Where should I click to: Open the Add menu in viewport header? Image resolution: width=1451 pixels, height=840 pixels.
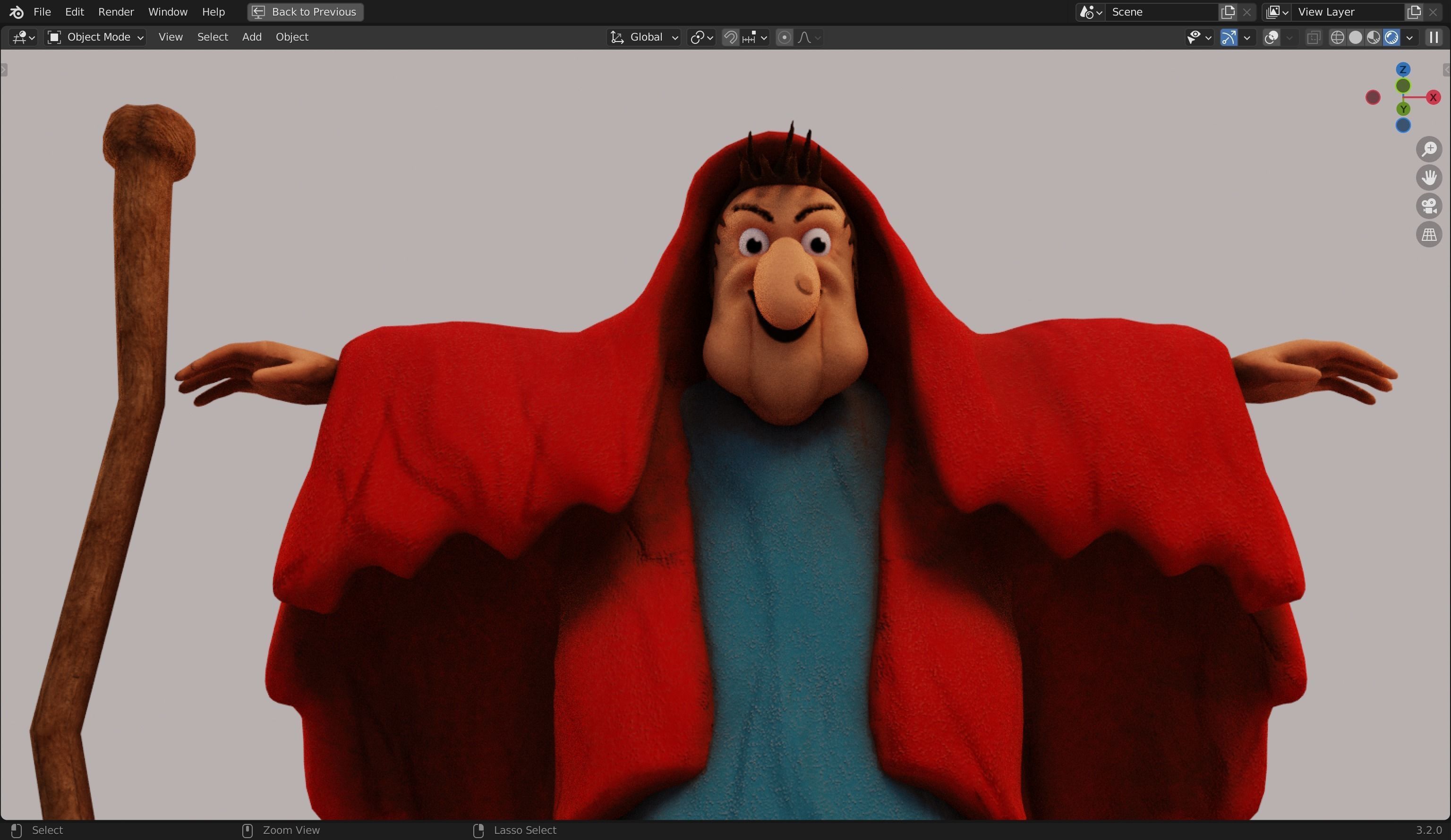pos(252,37)
